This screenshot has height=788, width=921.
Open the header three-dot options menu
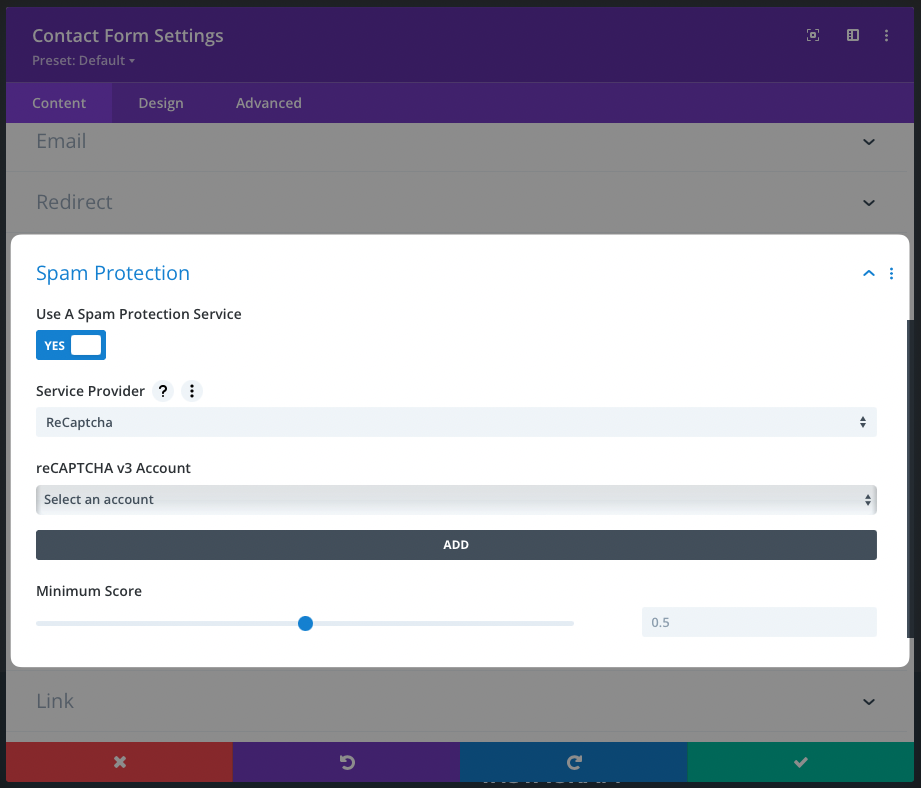(x=886, y=35)
